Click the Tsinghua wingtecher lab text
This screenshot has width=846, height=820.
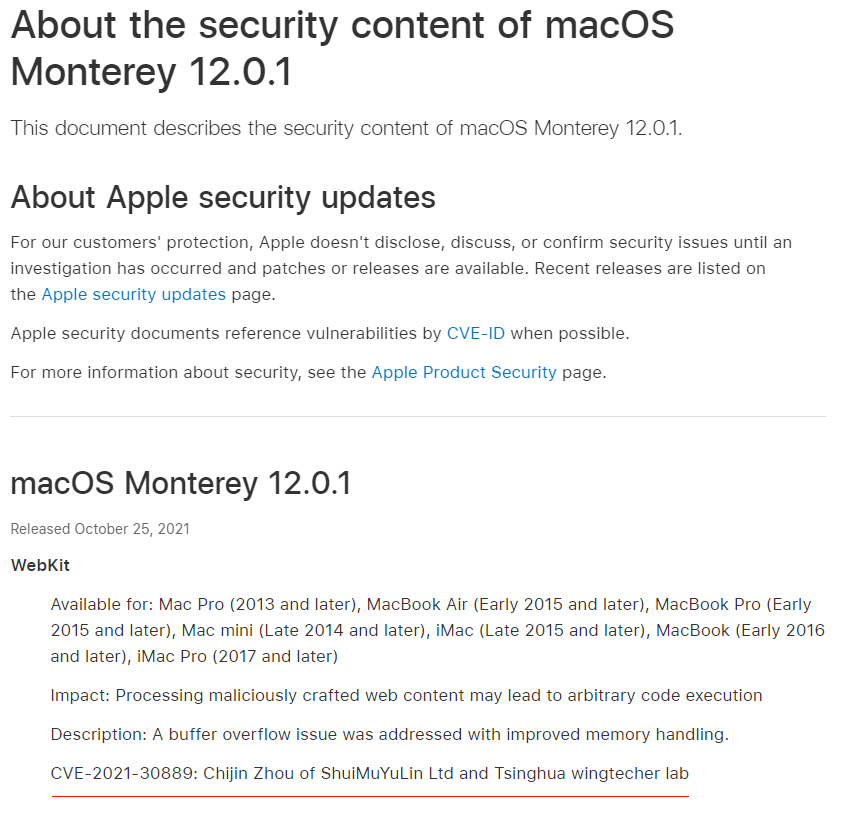[x=591, y=774]
